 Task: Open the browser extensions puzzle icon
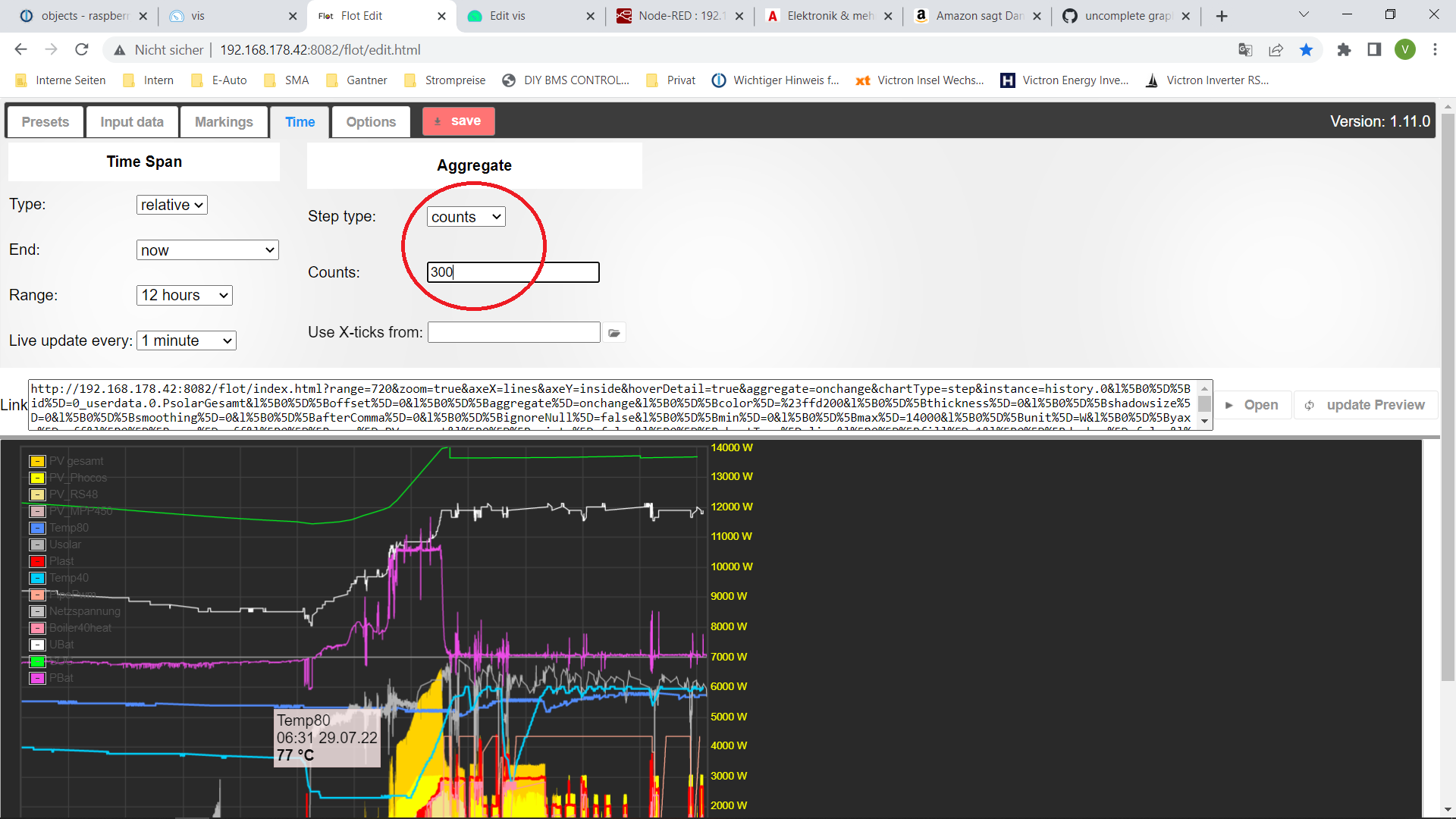pos(1345,49)
